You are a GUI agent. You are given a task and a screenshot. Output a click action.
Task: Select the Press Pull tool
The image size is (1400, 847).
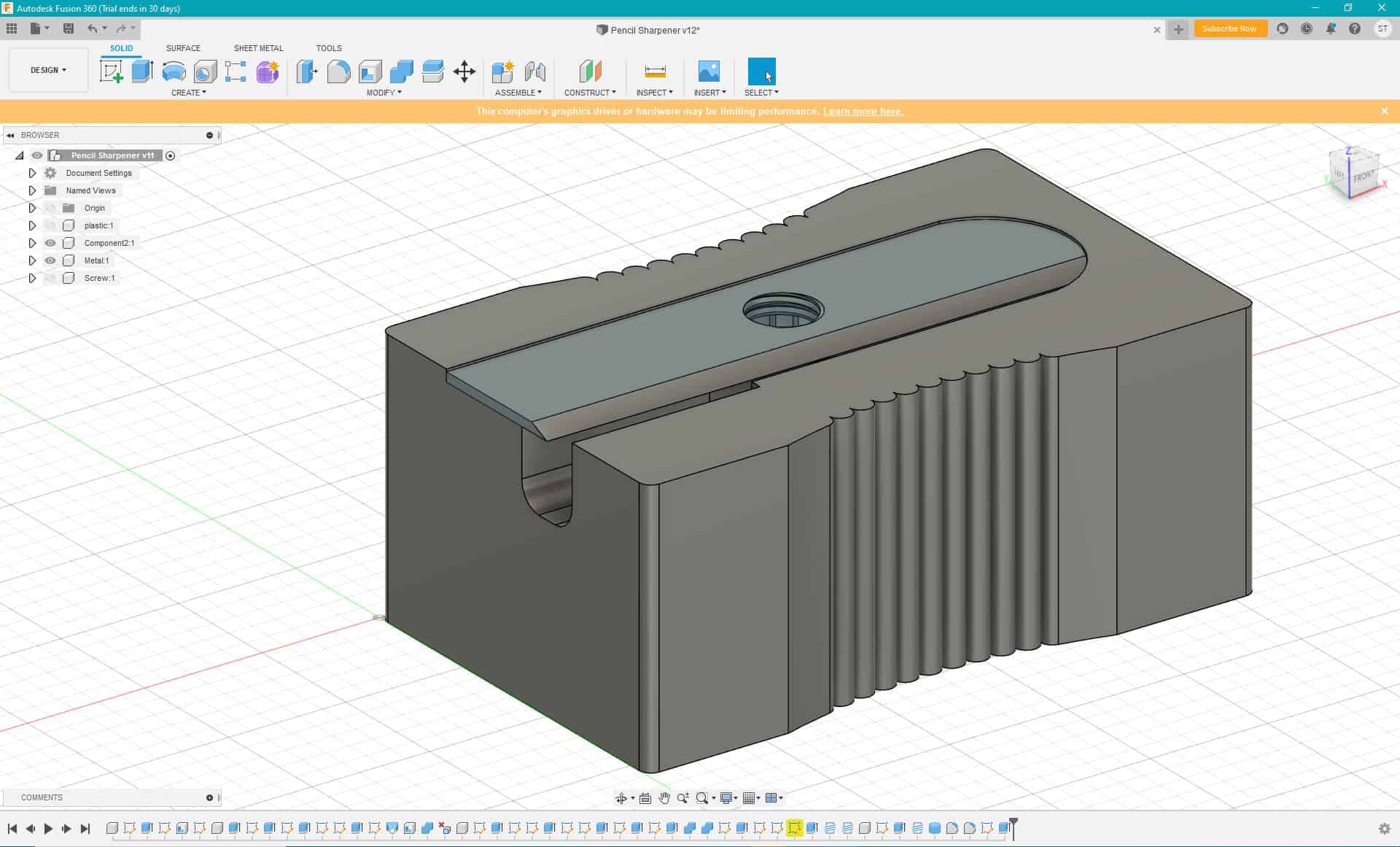tap(307, 71)
